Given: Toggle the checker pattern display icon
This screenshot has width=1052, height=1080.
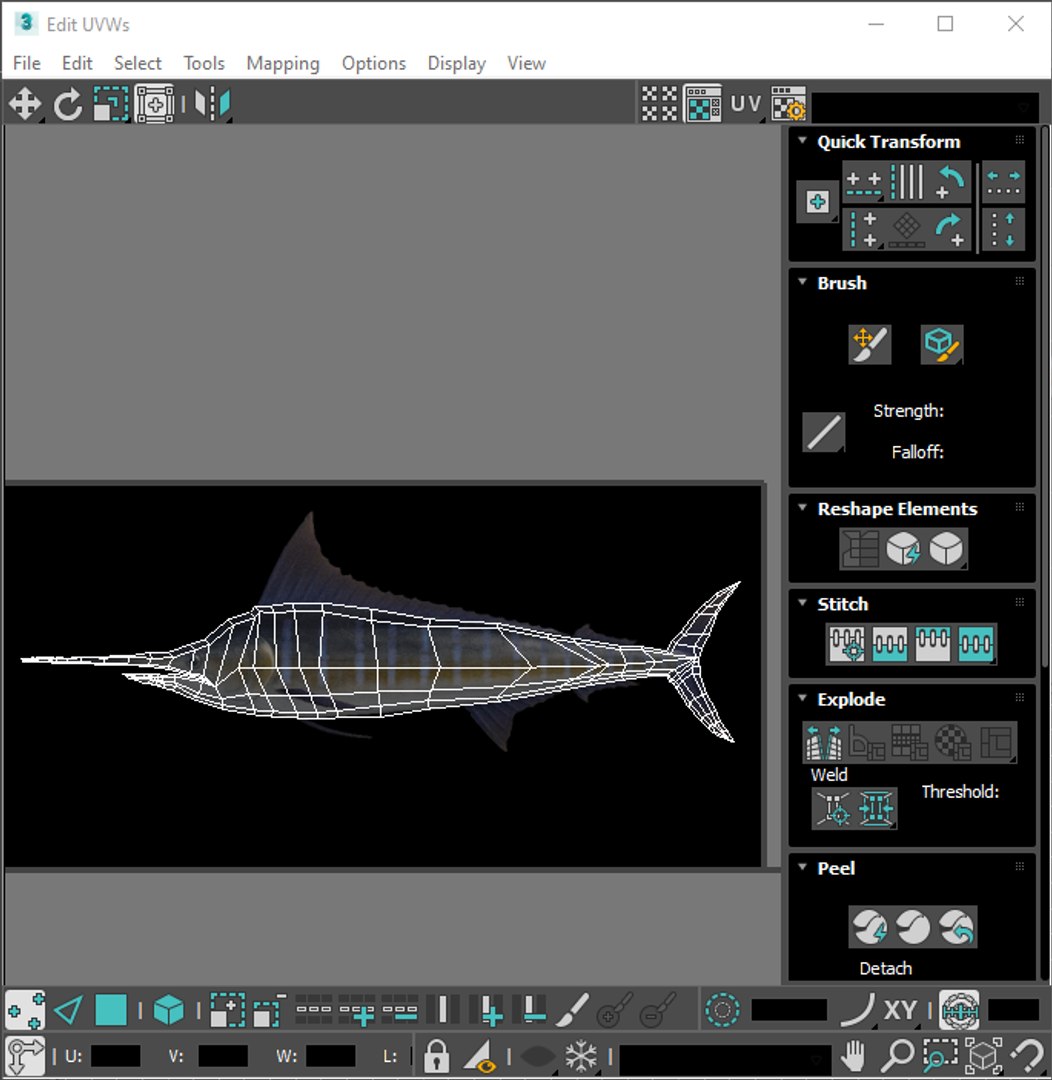Looking at the screenshot, I should (x=659, y=104).
